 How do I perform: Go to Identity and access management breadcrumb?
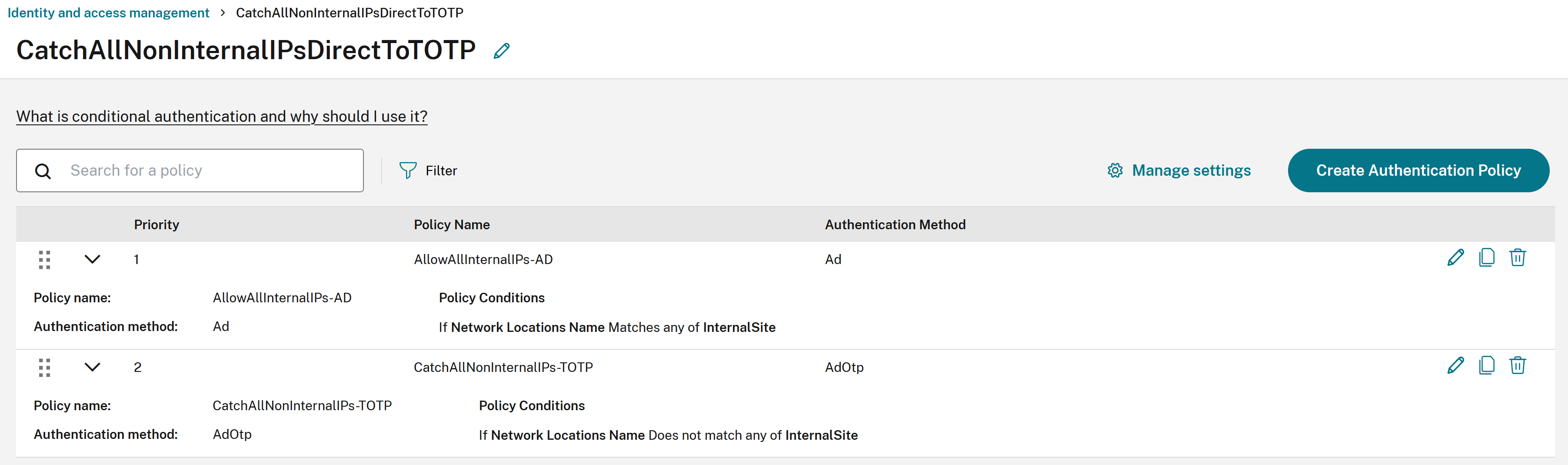coord(108,13)
